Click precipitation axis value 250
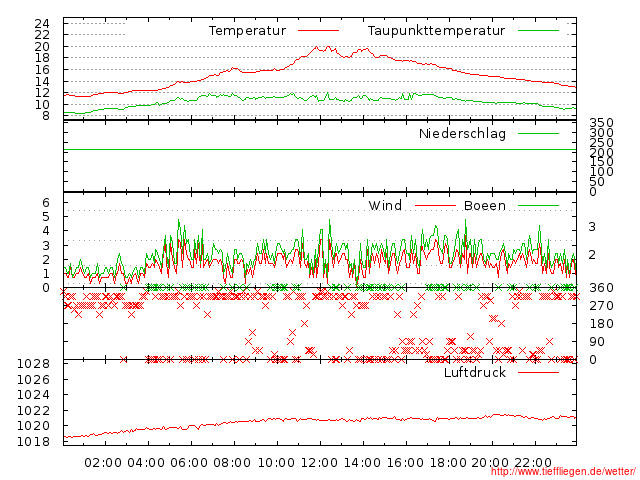This screenshot has height=480, width=640. point(602,142)
